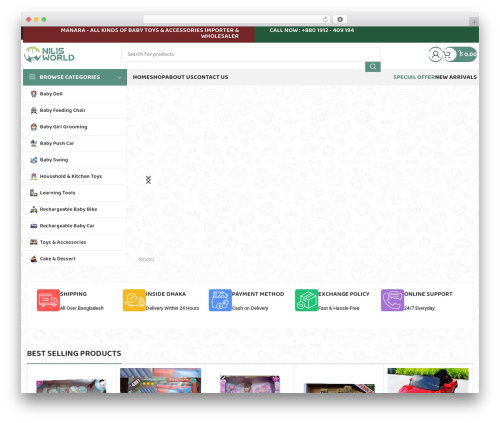
Task: Click the cart total 0.00 amount
Action: [x=468, y=54]
